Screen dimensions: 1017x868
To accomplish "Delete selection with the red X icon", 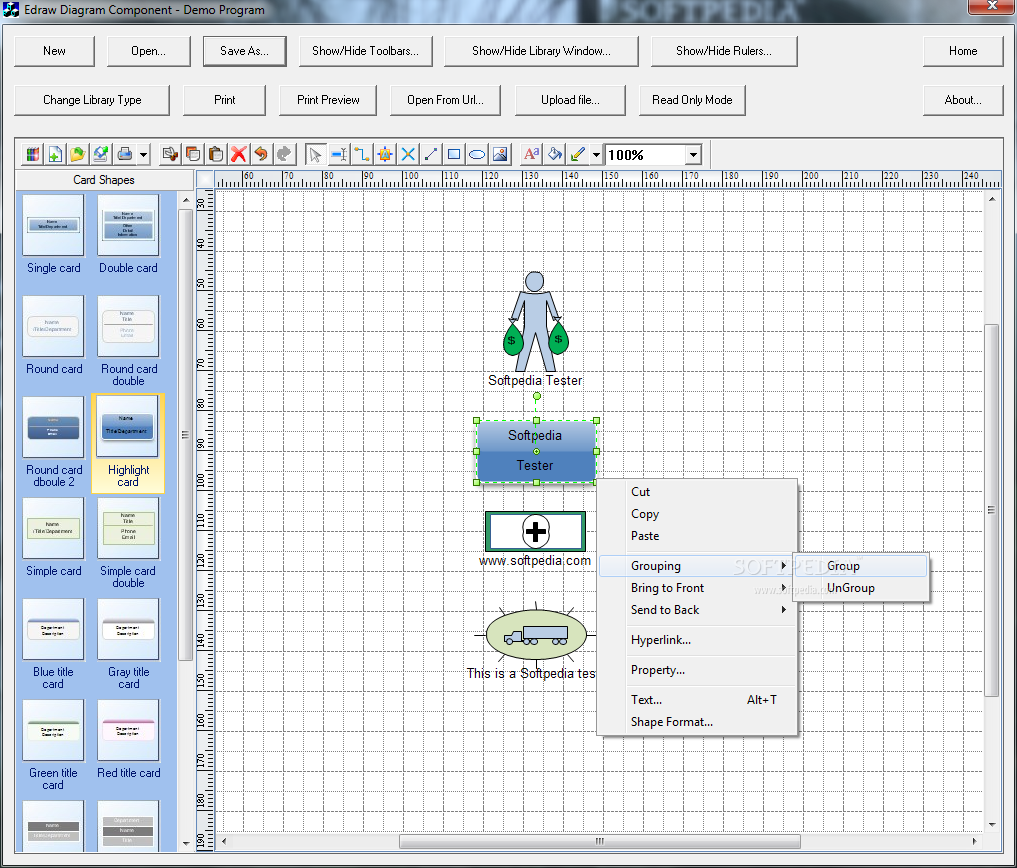I will [239, 154].
